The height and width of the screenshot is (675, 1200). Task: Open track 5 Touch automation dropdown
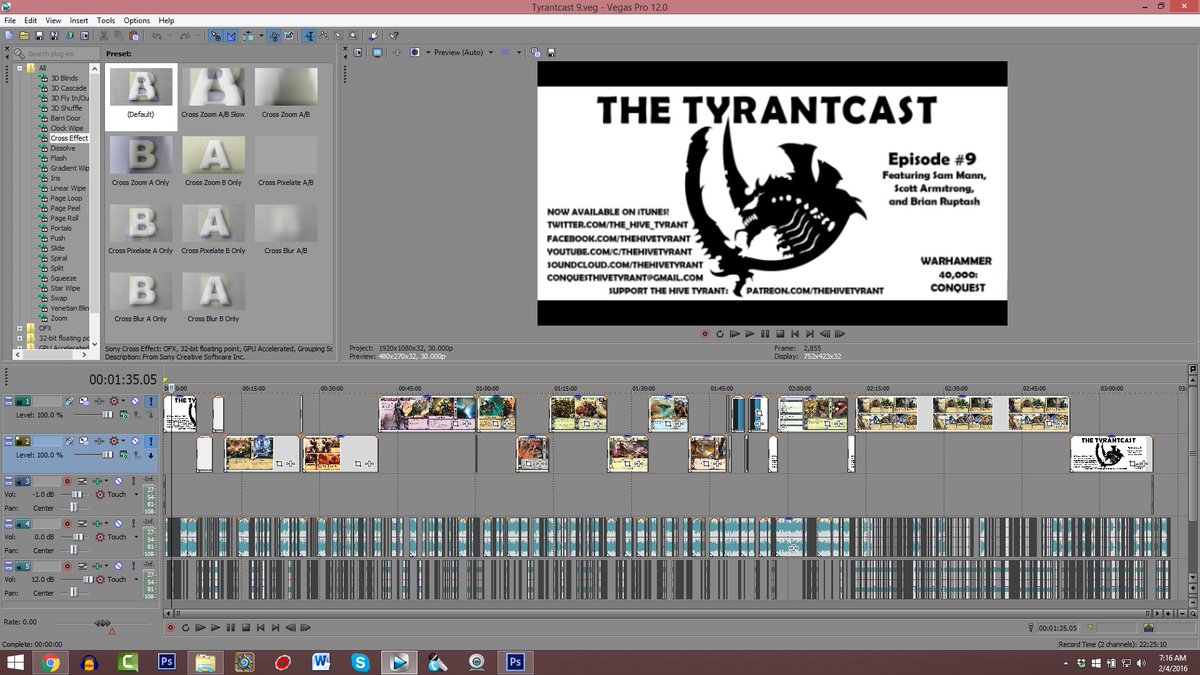pyautogui.click(x=136, y=579)
